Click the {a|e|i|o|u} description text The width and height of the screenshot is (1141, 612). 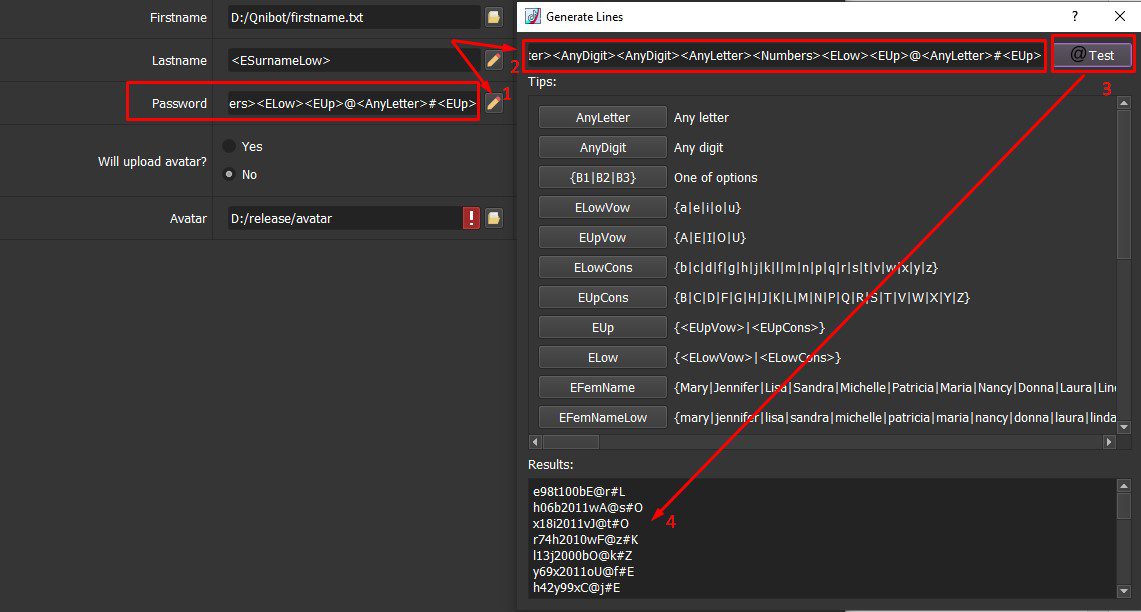point(707,207)
